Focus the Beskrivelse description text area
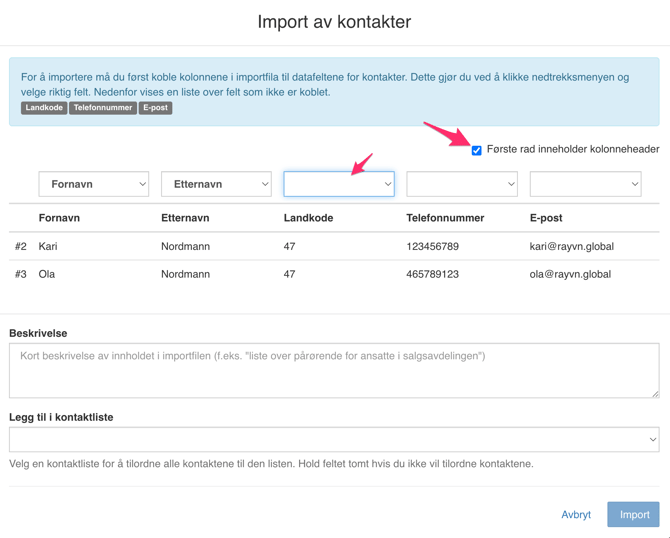The height and width of the screenshot is (538, 670). pyautogui.click(x=333, y=370)
